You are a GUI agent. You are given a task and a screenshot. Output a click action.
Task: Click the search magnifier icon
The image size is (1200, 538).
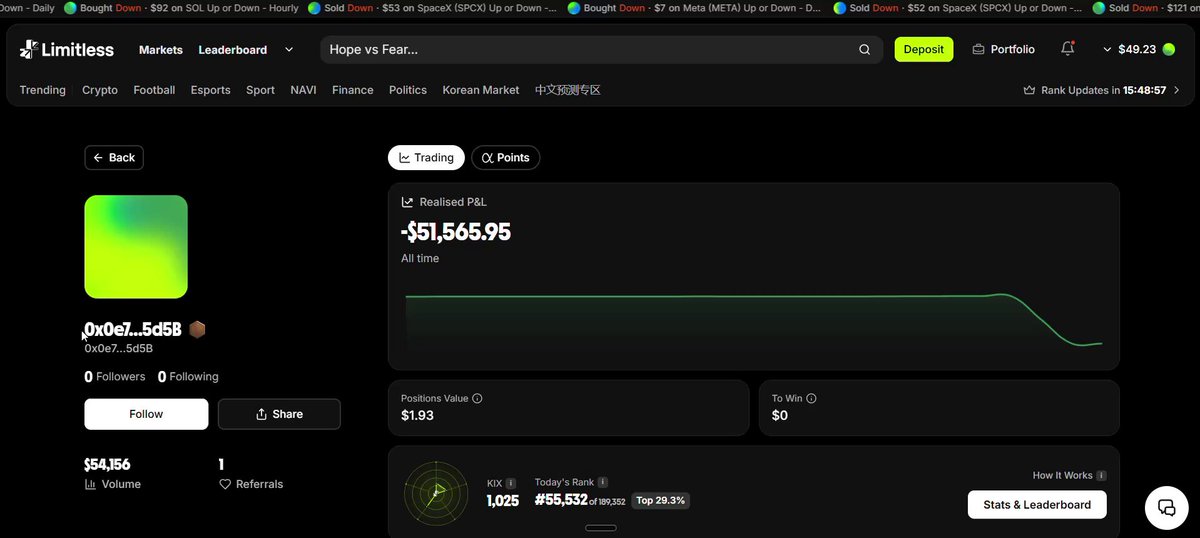pos(864,49)
